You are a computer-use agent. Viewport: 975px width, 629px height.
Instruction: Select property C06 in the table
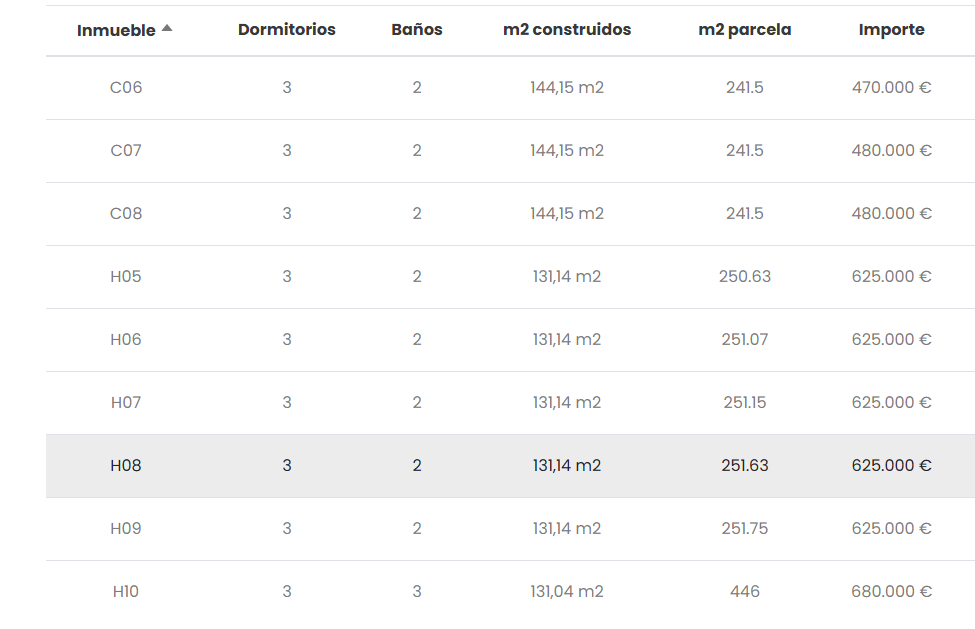point(126,88)
